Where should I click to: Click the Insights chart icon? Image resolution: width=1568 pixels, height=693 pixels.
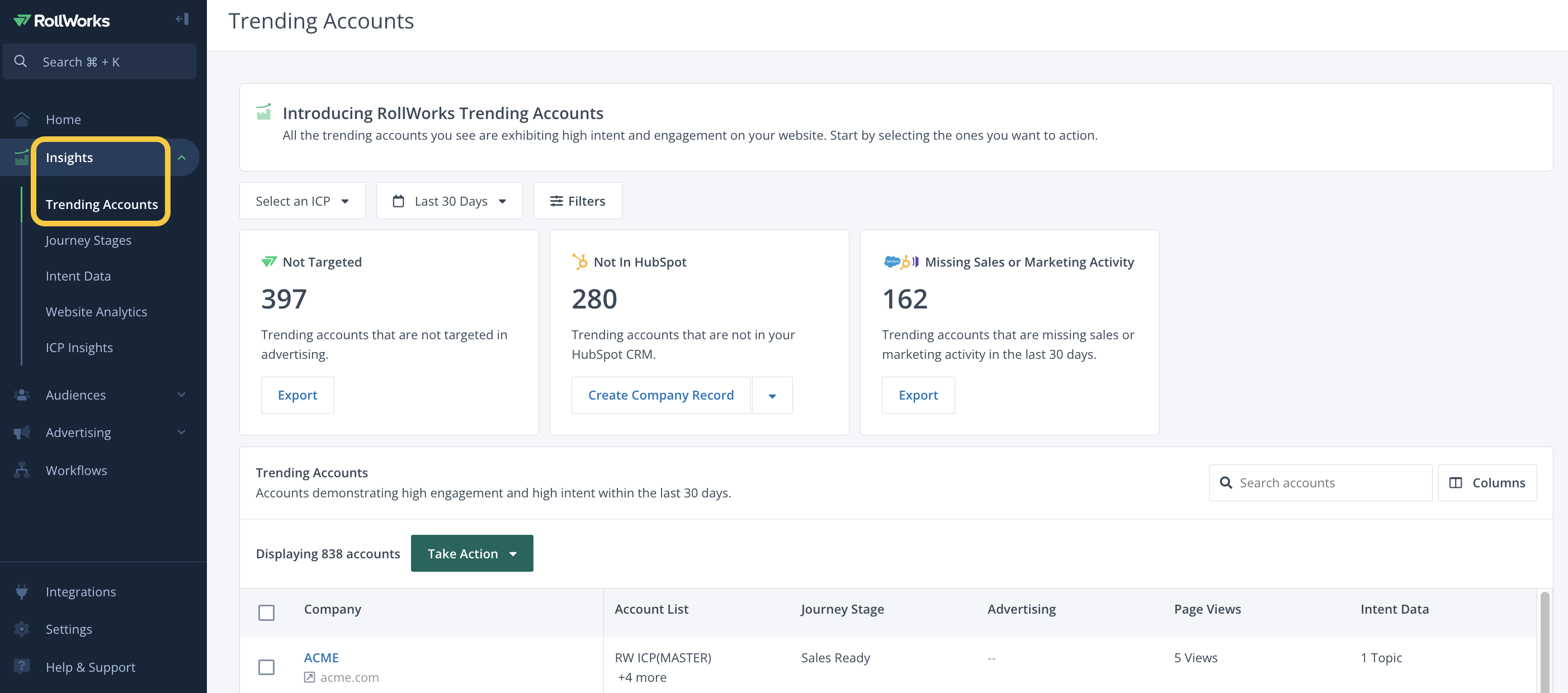pyautogui.click(x=22, y=158)
